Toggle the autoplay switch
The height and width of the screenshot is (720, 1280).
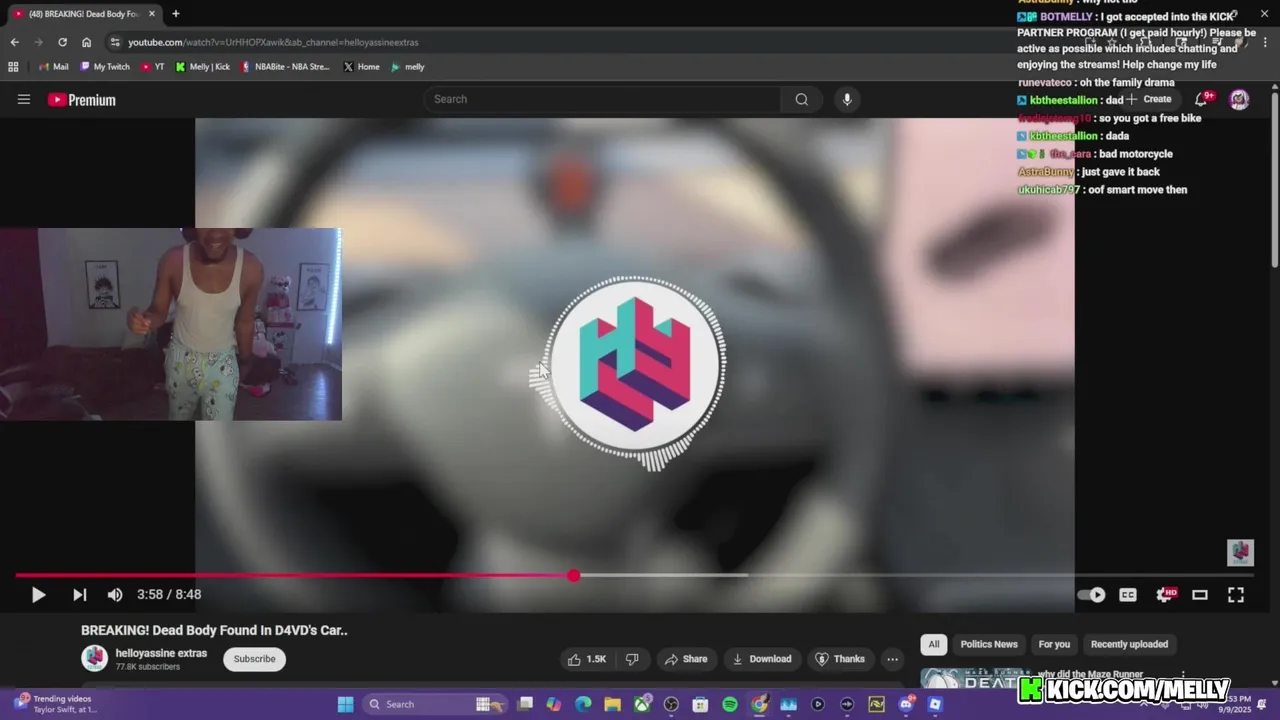click(1091, 595)
